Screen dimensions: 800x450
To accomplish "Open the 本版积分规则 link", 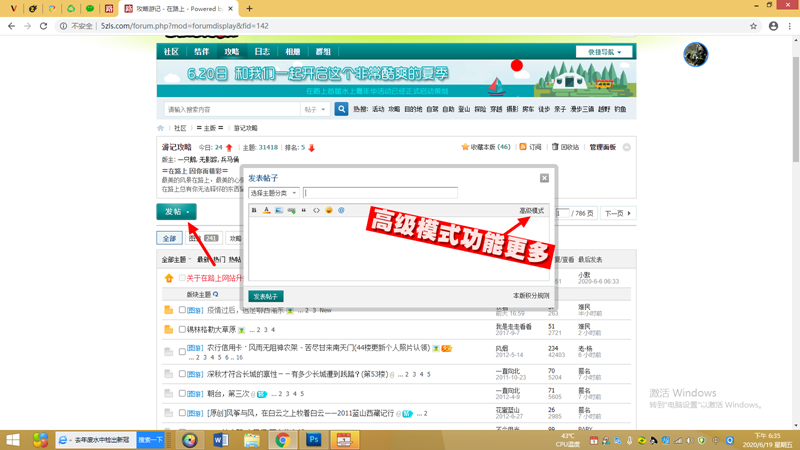I will [531, 296].
